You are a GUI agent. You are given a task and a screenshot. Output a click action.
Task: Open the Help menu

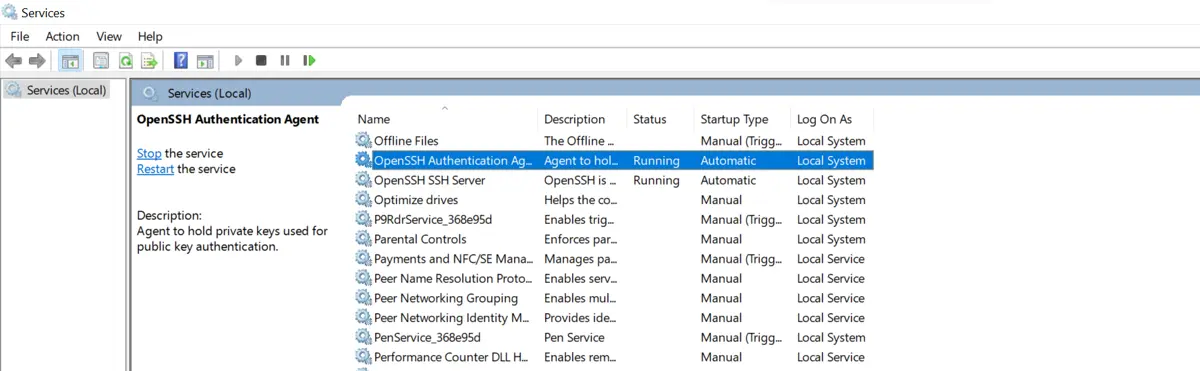click(x=150, y=36)
